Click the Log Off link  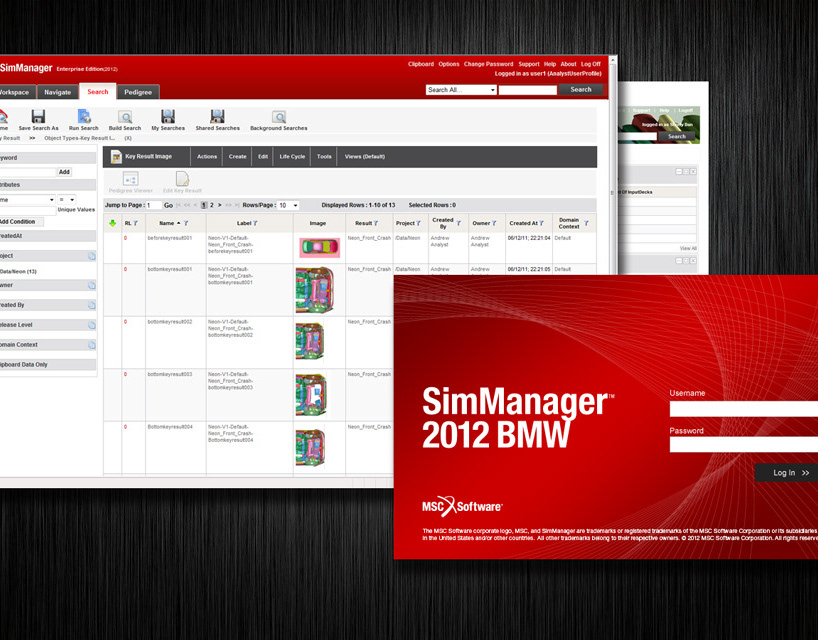click(x=591, y=64)
